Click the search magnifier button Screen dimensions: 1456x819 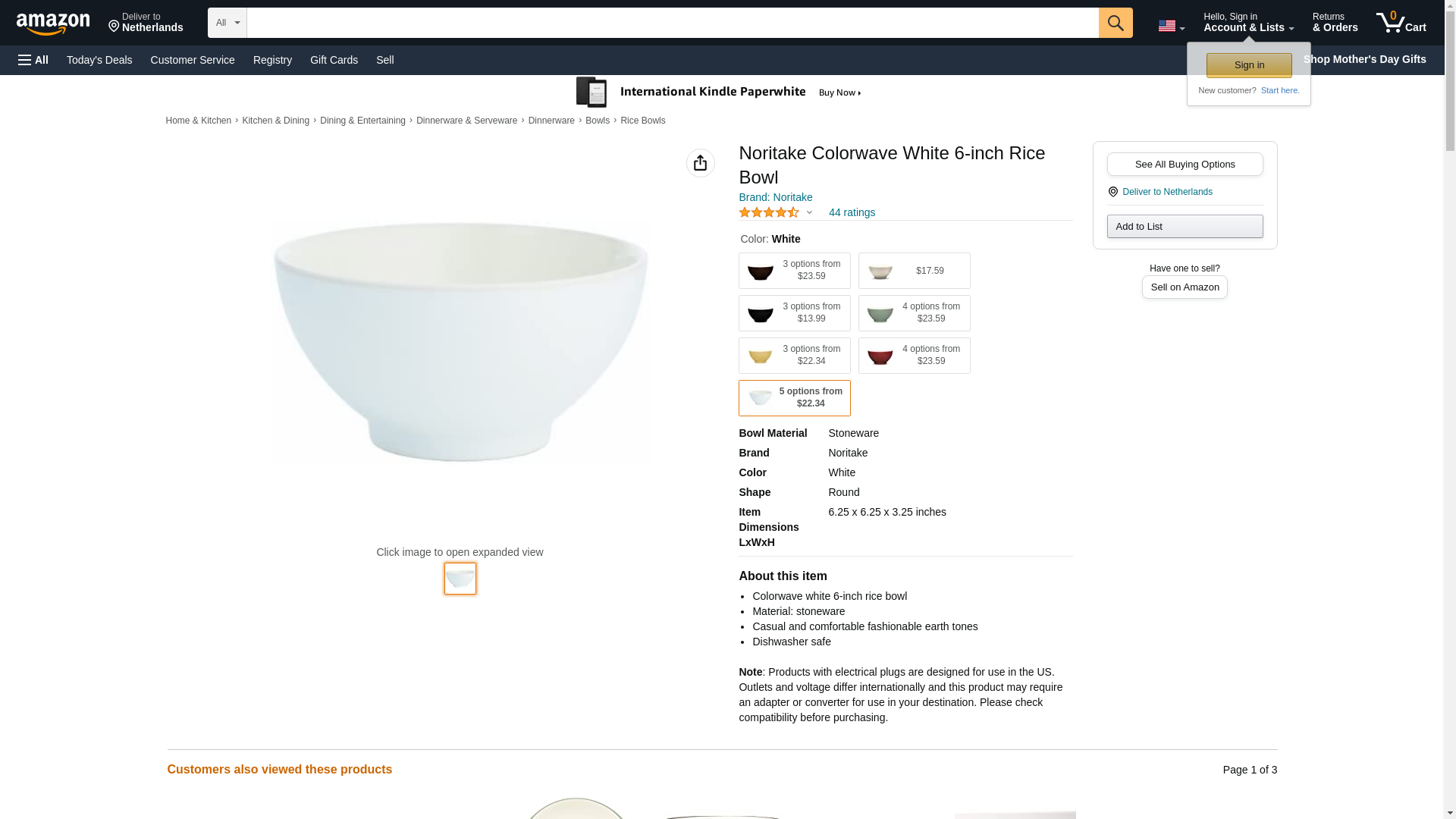(x=1115, y=23)
